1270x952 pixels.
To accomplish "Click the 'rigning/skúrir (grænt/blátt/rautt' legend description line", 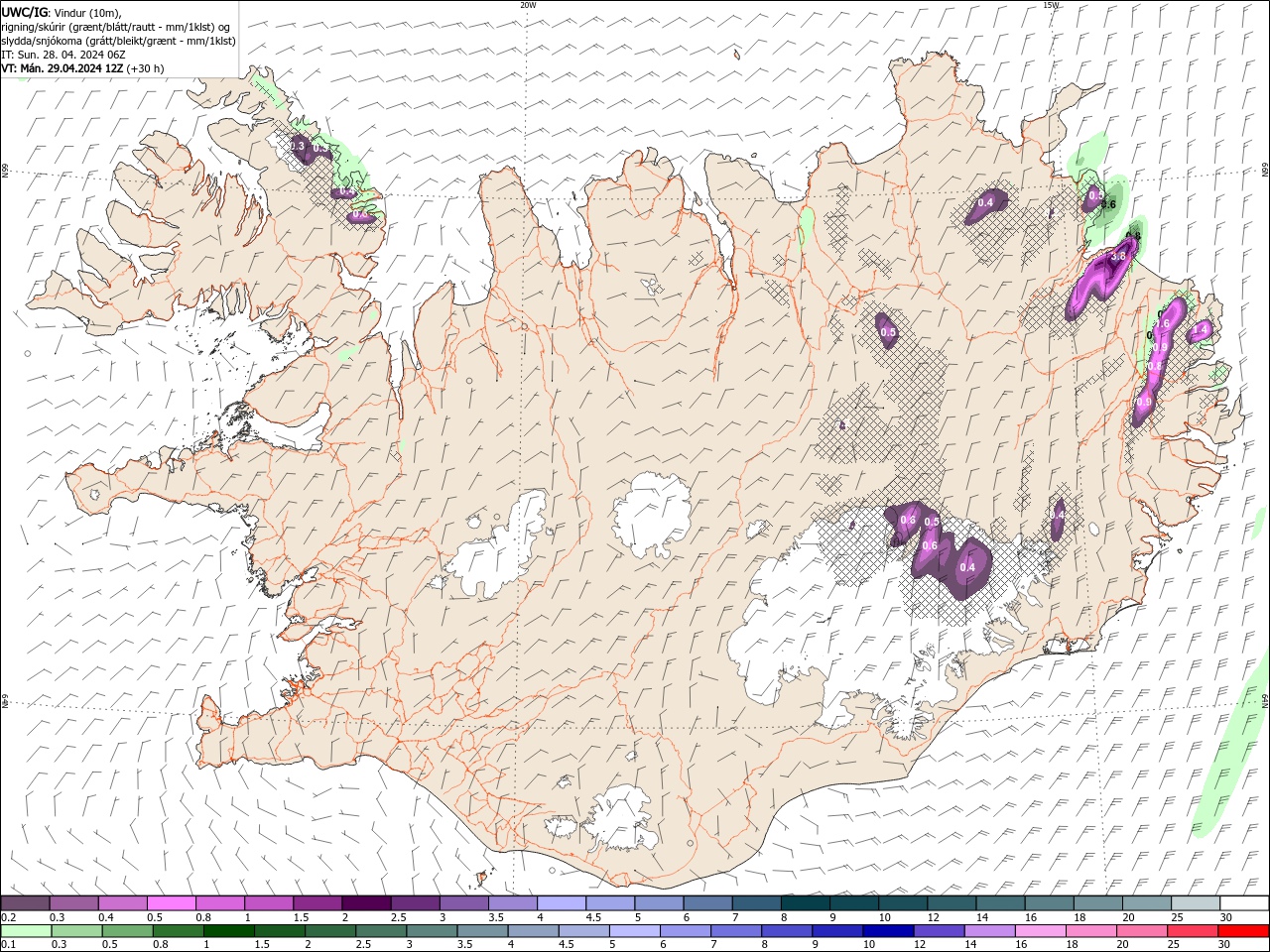I will [x=115, y=26].
